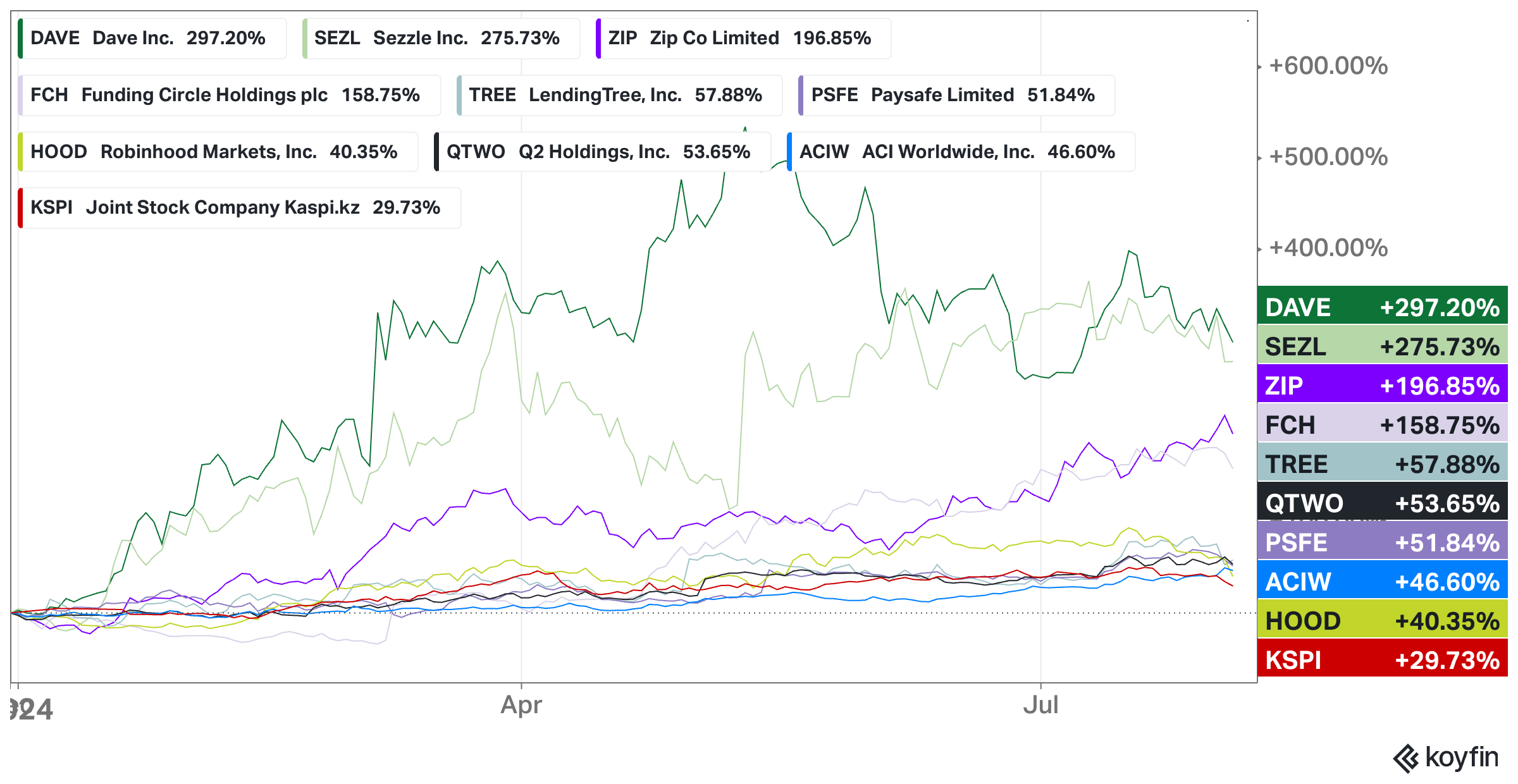Click the Jul marker on time axis

1040,705
